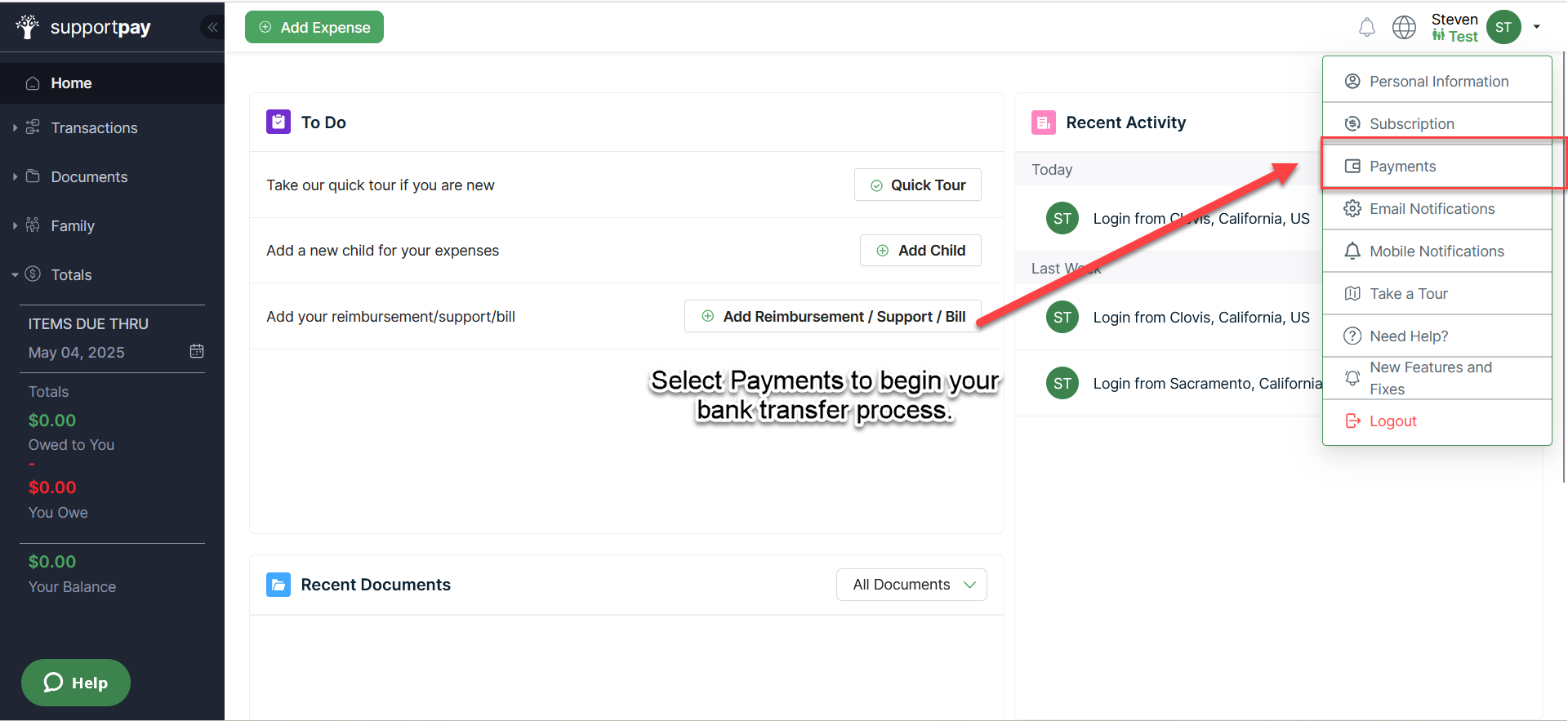Open the All Documents dropdown
This screenshot has height=721, width=1568.
tap(911, 585)
